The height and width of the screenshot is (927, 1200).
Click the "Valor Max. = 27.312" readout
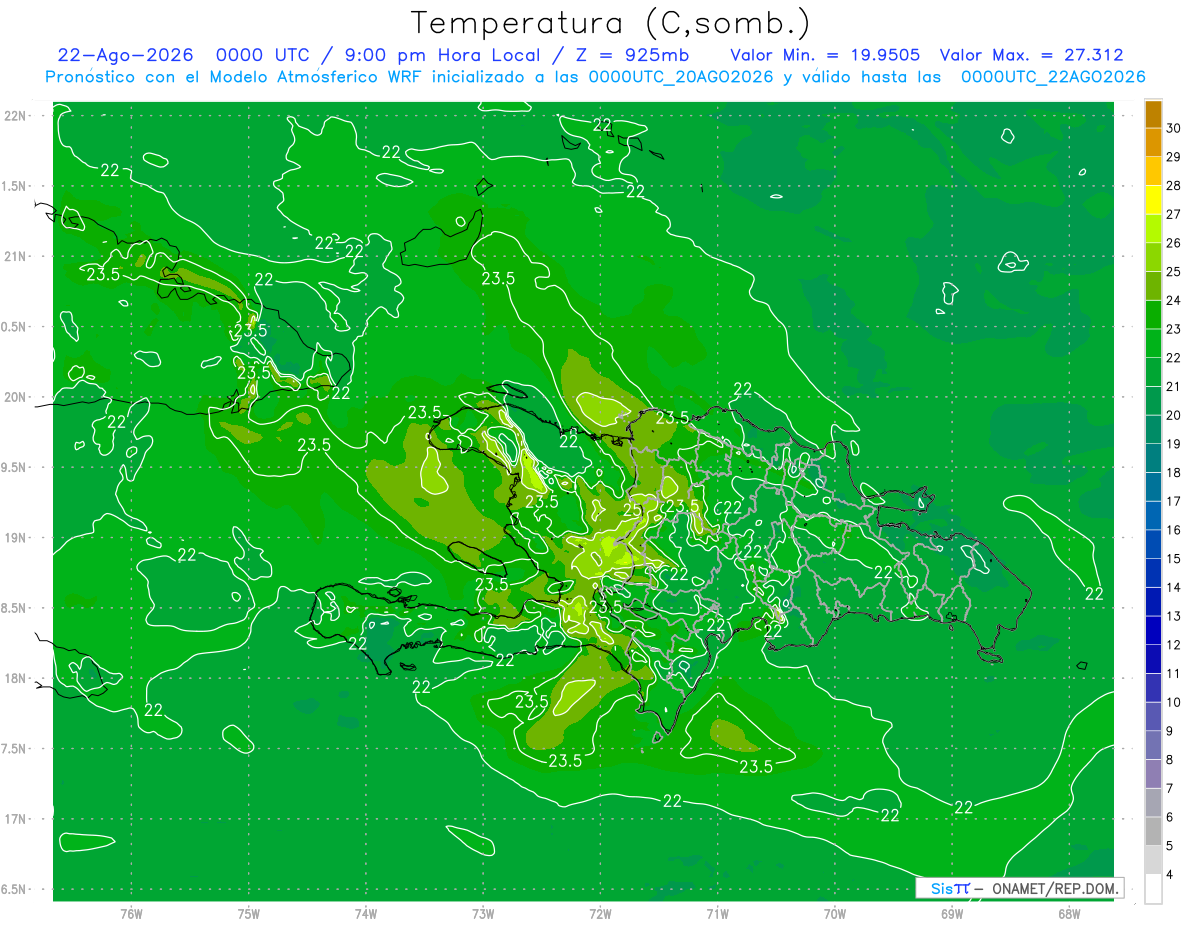[1032, 56]
